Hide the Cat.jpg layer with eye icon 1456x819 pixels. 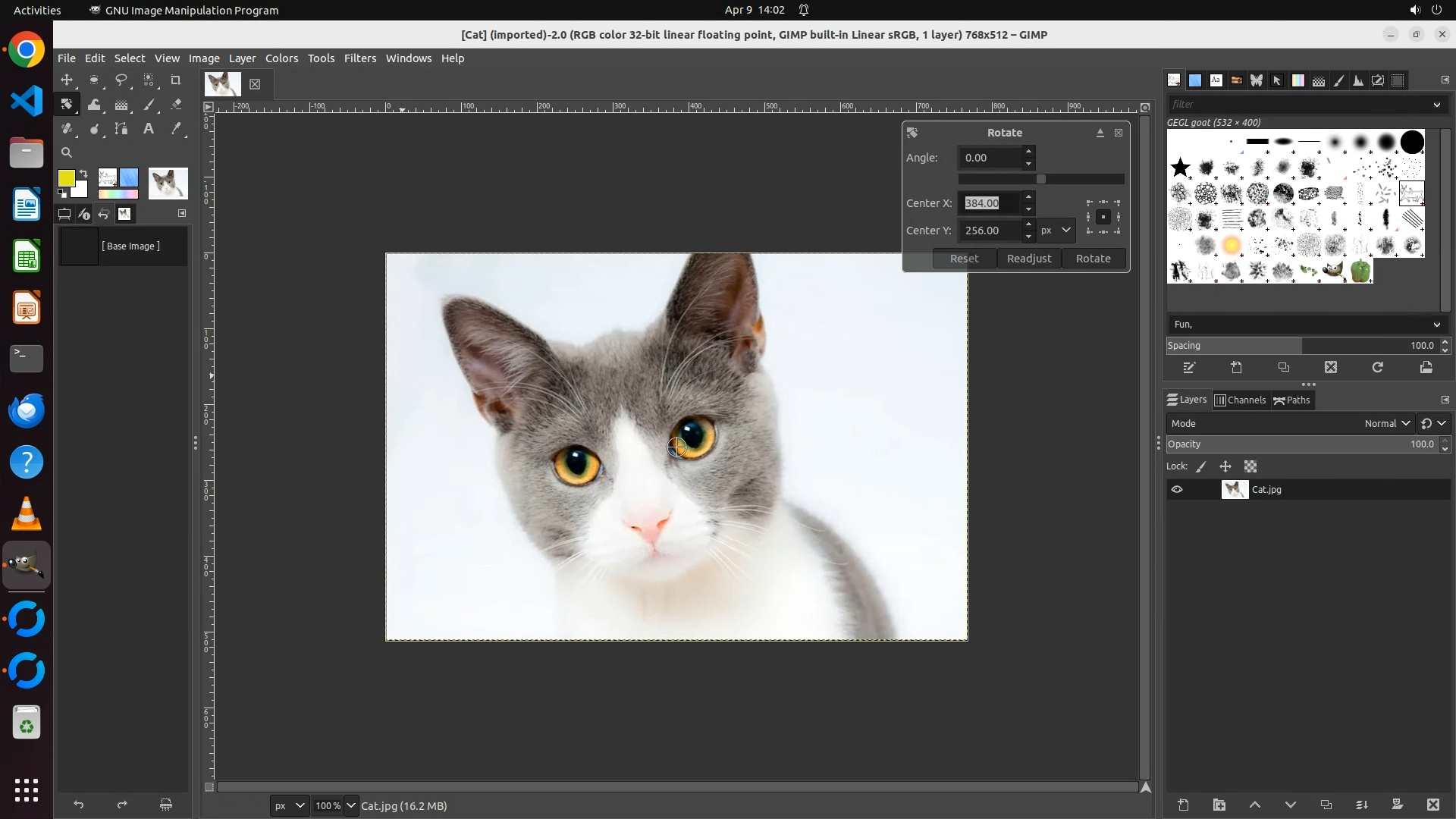click(1177, 490)
